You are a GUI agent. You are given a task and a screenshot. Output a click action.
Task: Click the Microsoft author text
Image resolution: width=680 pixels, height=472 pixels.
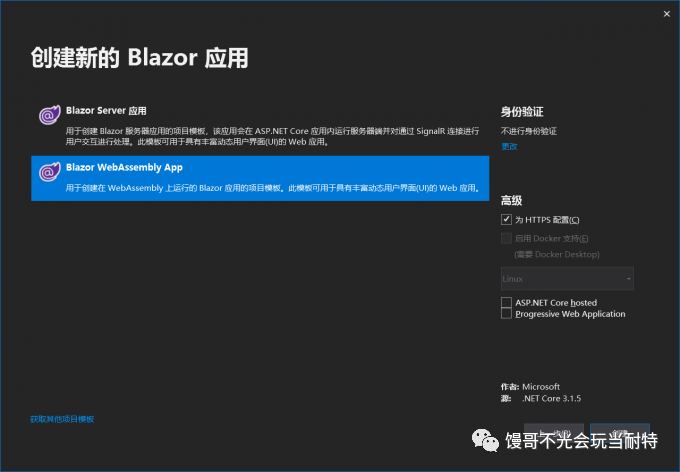pyautogui.click(x=541, y=387)
